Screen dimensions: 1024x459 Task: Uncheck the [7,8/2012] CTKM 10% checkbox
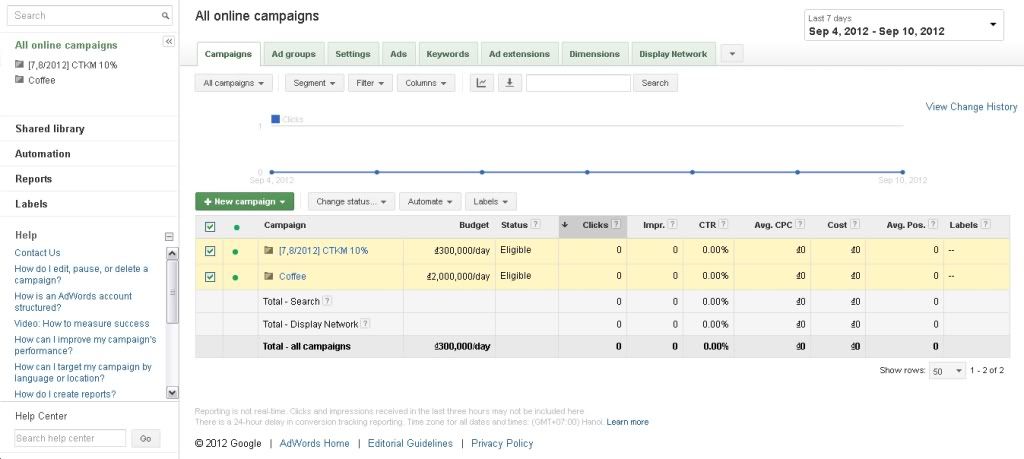pyautogui.click(x=210, y=251)
